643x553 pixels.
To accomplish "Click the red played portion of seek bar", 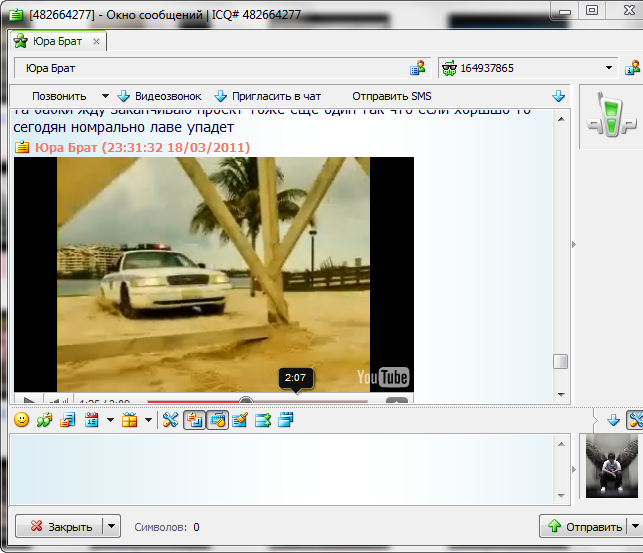I will [193, 402].
